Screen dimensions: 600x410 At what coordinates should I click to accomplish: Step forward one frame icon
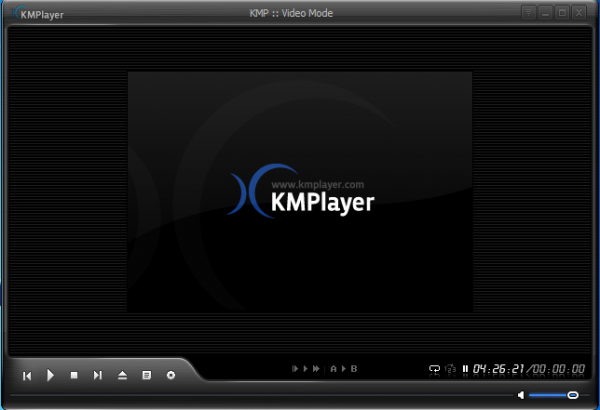[x=295, y=369]
